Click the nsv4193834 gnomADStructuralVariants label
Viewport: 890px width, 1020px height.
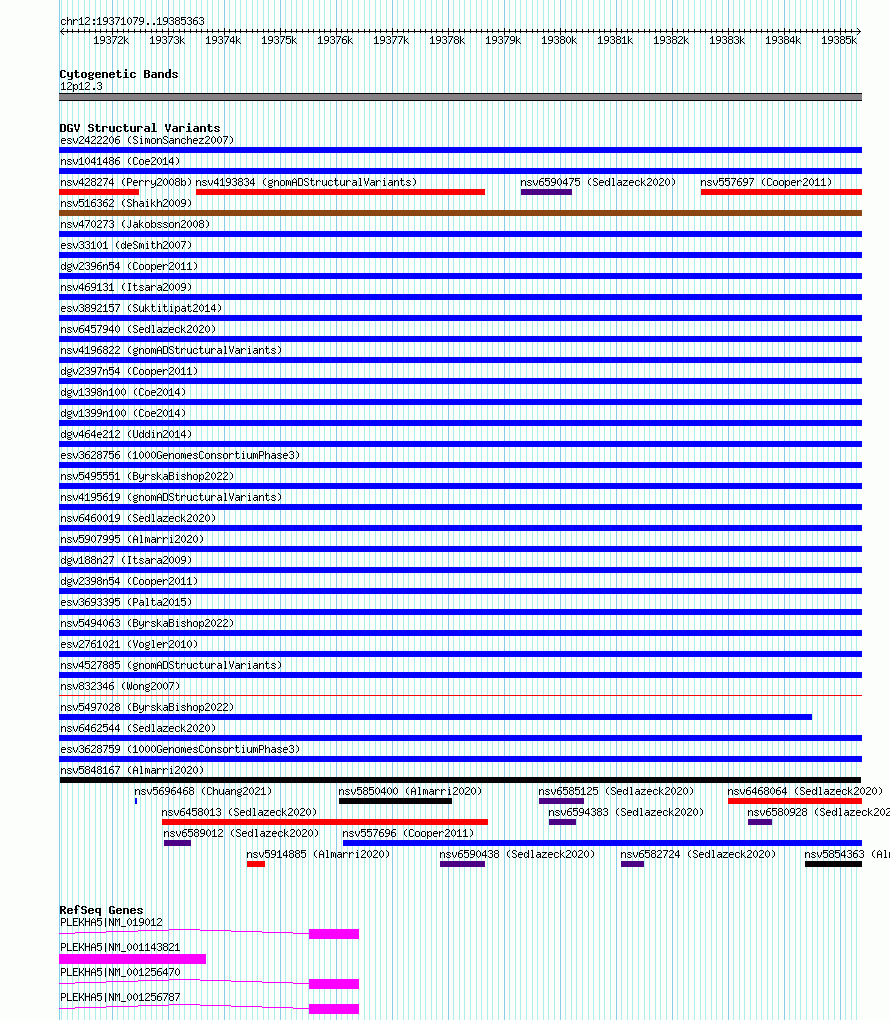pos(306,182)
